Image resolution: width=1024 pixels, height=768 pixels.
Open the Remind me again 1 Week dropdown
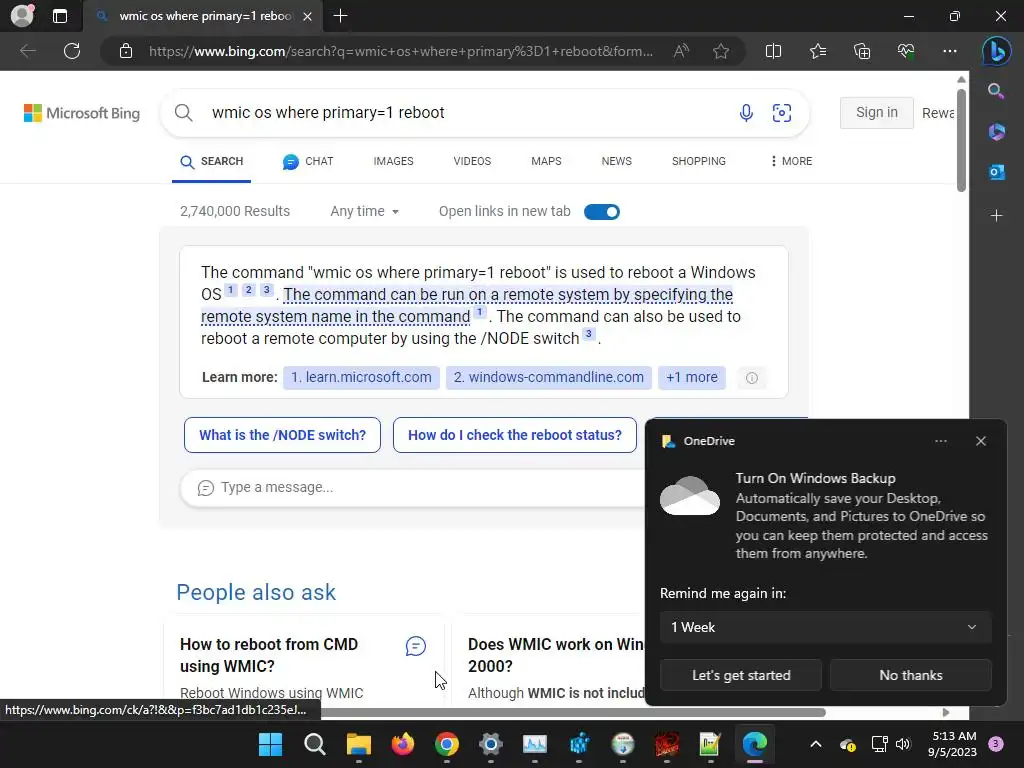coord(825,627)
